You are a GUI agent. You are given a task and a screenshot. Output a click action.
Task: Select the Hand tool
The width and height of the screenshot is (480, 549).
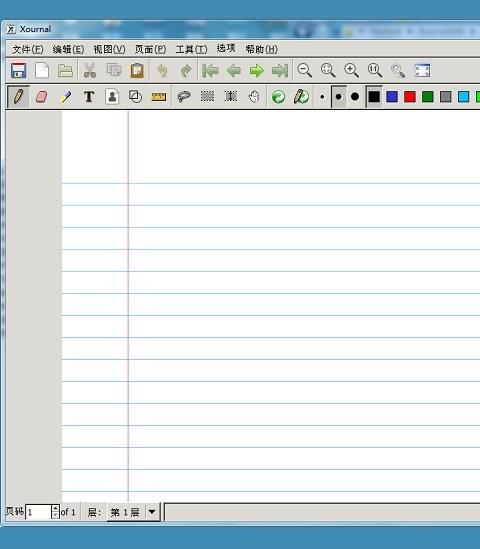[x=254, y=97]
